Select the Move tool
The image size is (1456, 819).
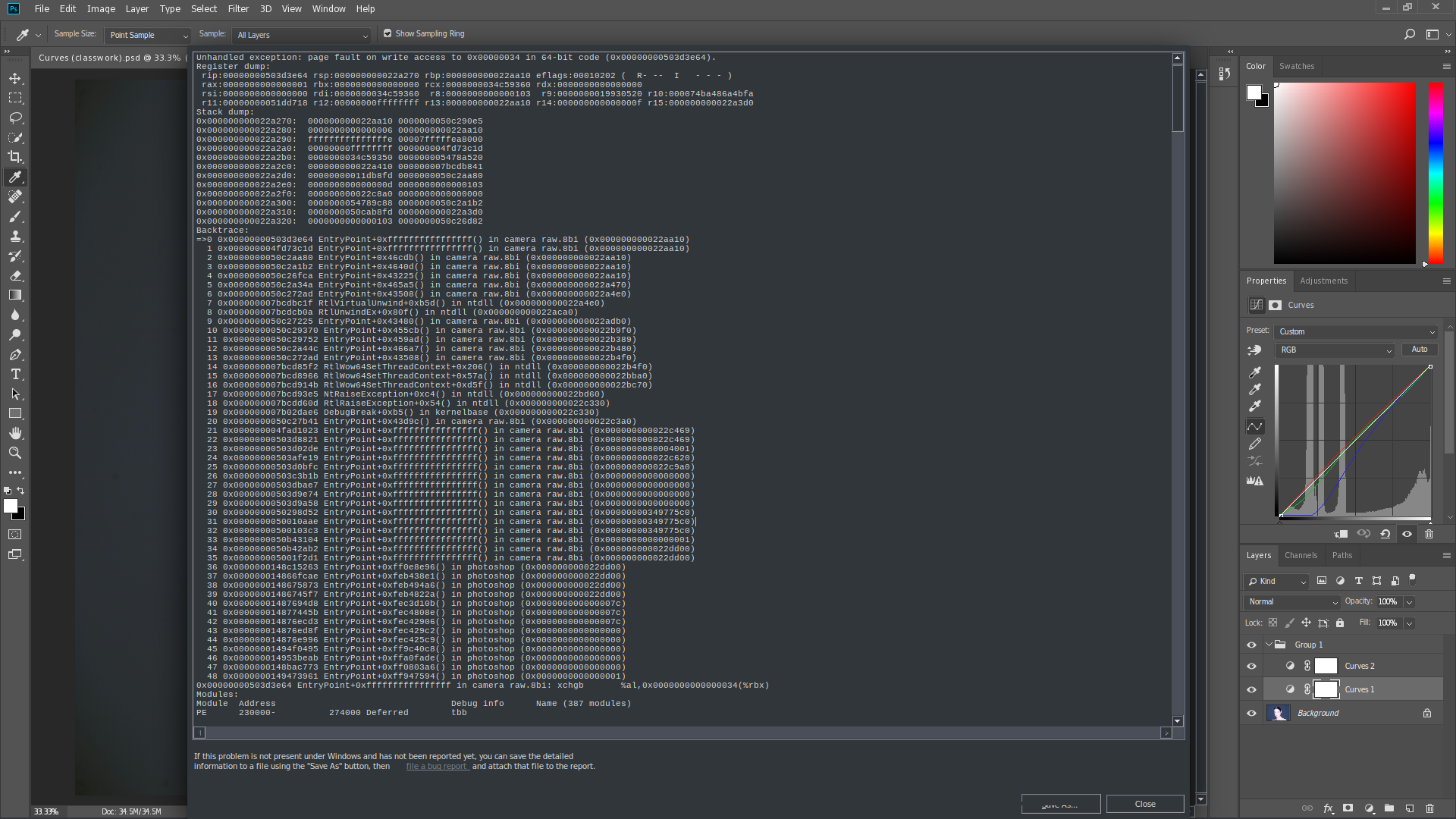click(15, 78)
